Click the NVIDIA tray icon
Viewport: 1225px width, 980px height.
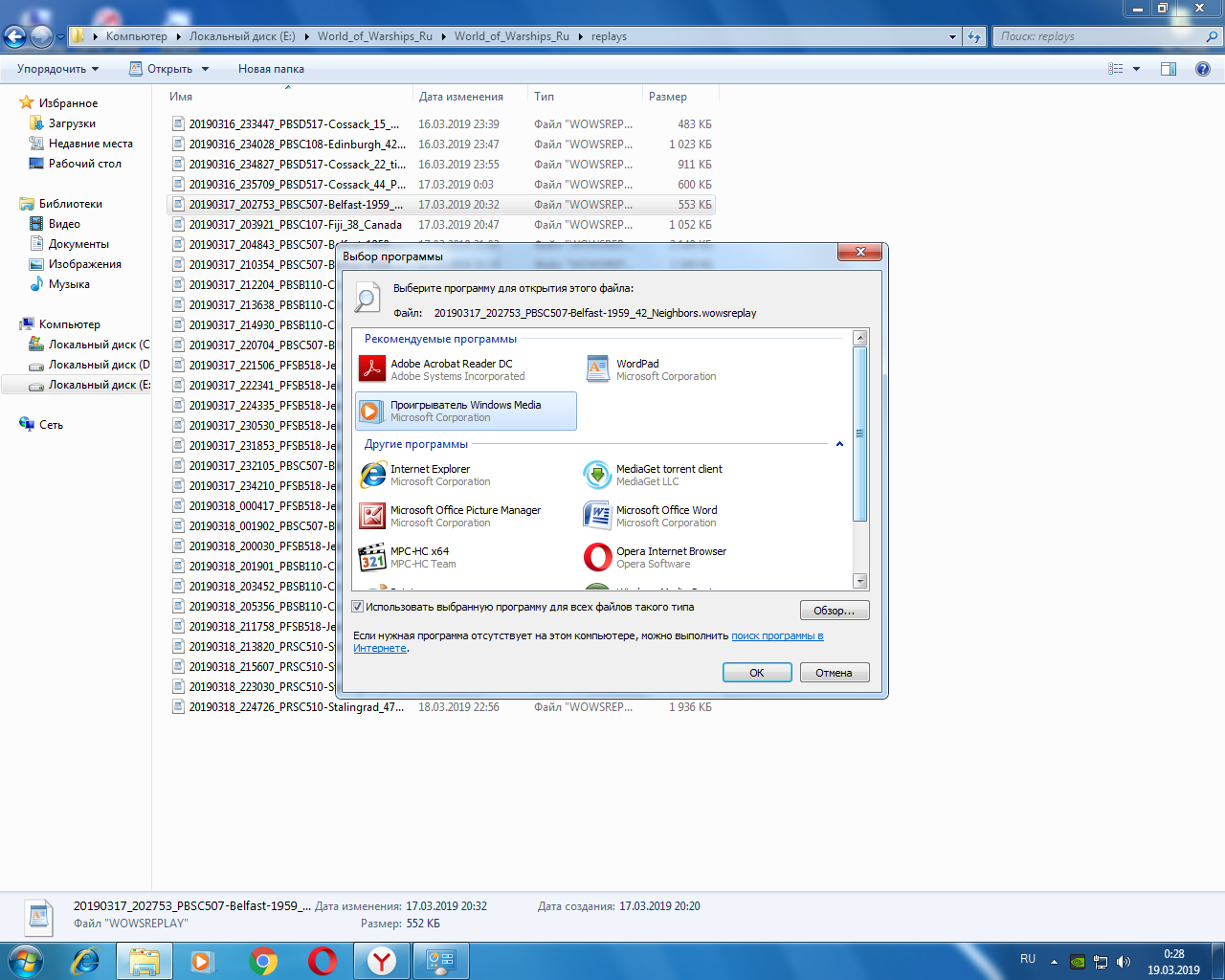1077,962
